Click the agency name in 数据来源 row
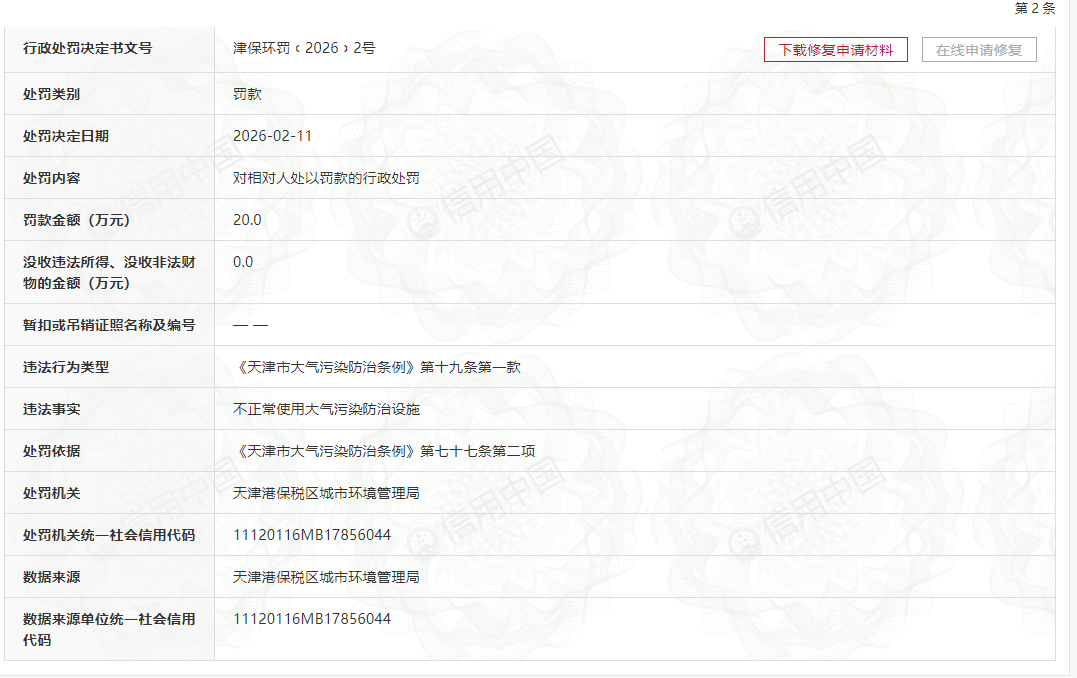Viewport: 1077px width, 678px height. coord(326,577)
